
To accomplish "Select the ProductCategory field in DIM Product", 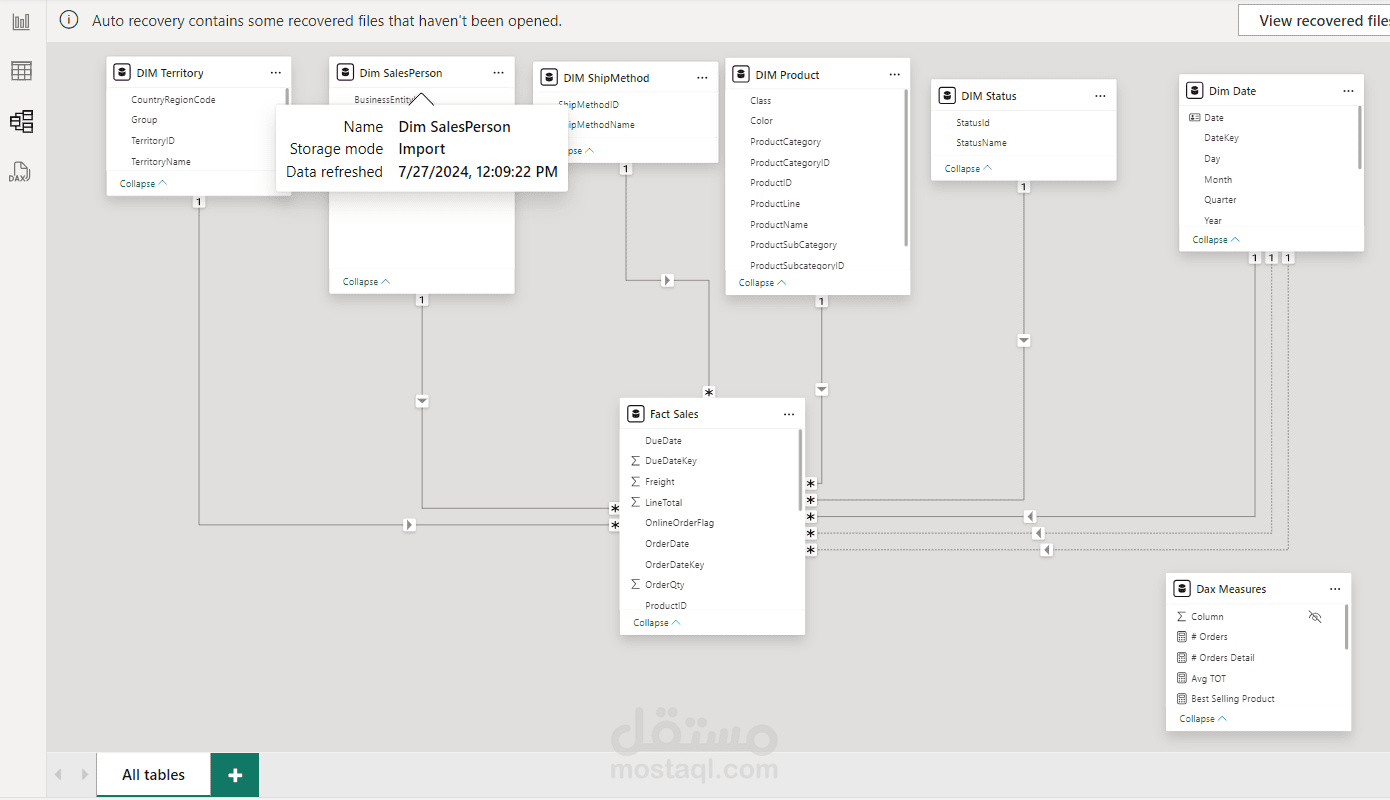I will 785,142.
